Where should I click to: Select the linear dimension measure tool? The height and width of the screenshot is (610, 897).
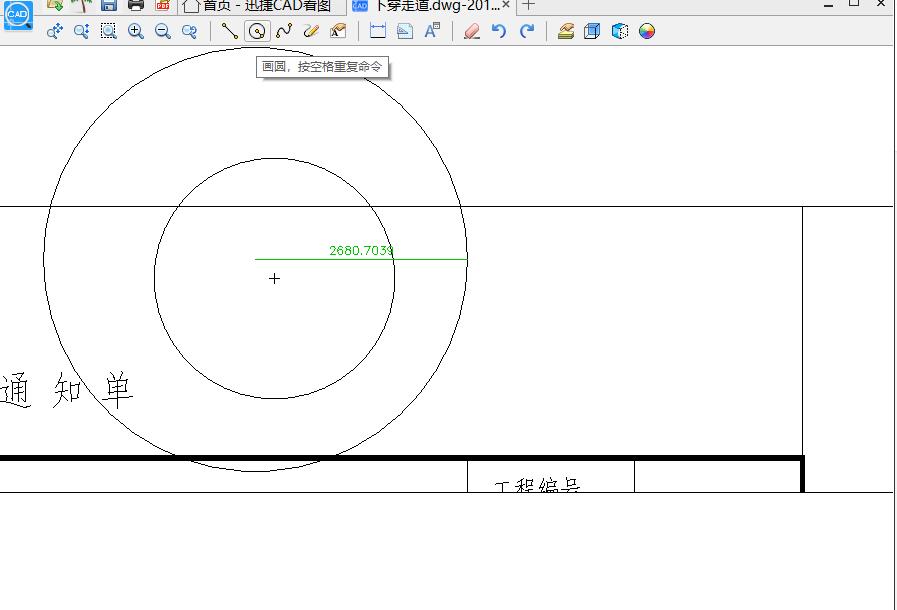tap(378, 31)
